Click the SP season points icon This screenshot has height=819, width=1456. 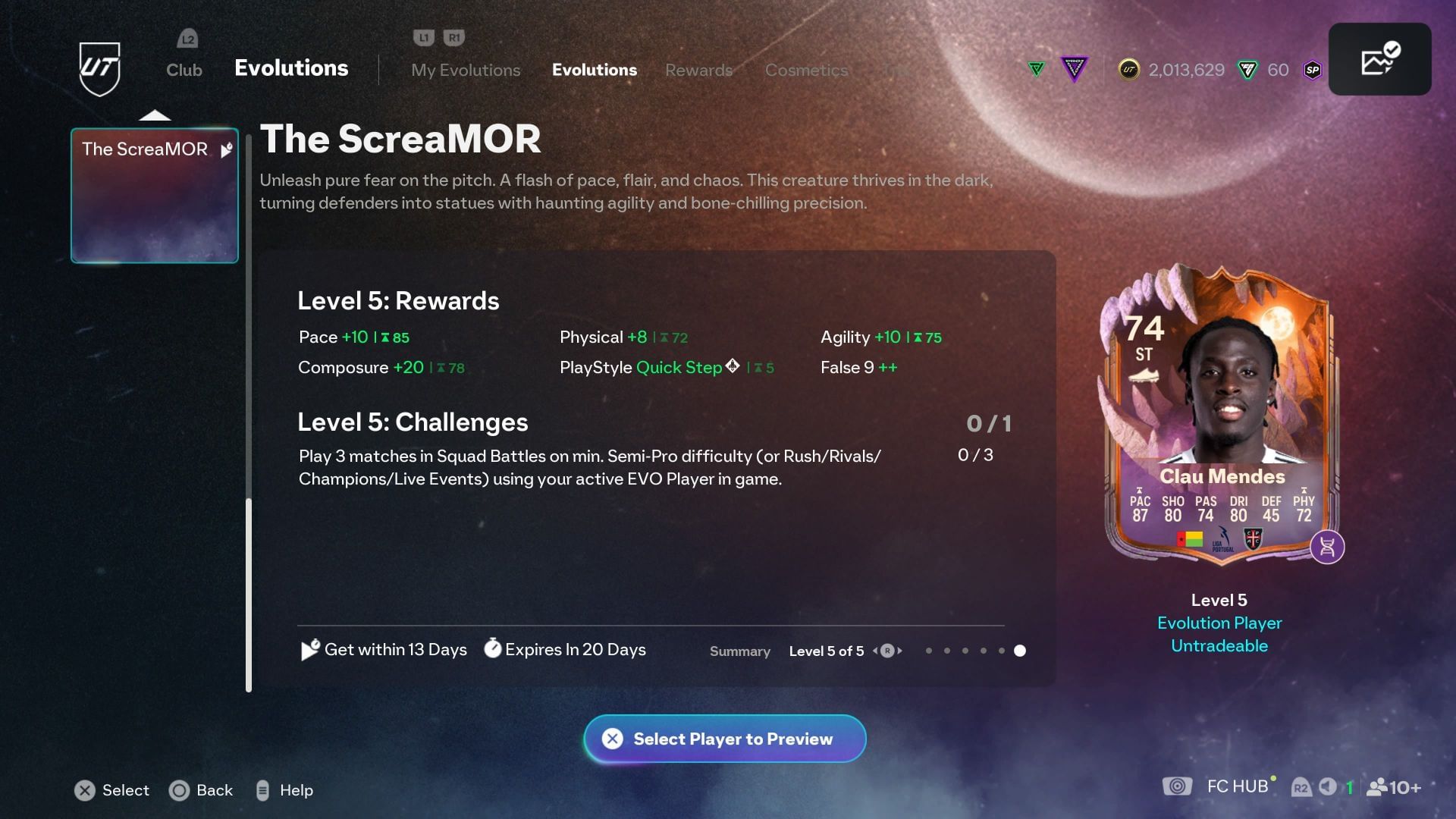click(x=1313, y=70)
